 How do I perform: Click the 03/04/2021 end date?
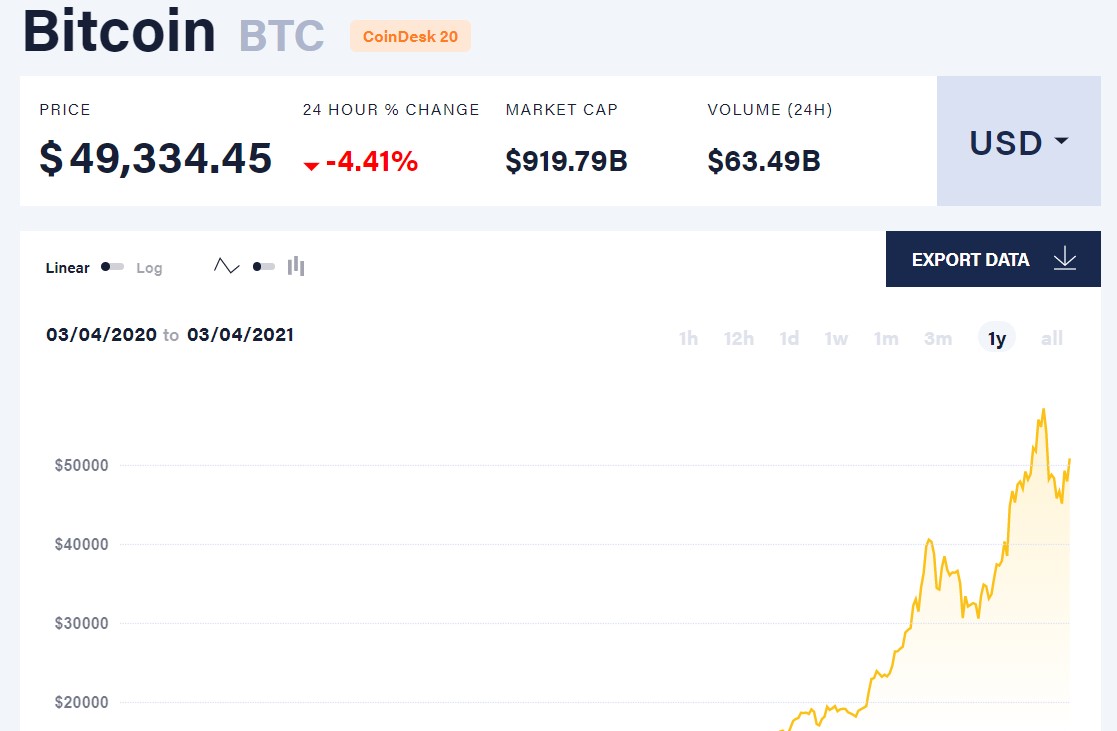pyautogui.click(x=240, y=335)
